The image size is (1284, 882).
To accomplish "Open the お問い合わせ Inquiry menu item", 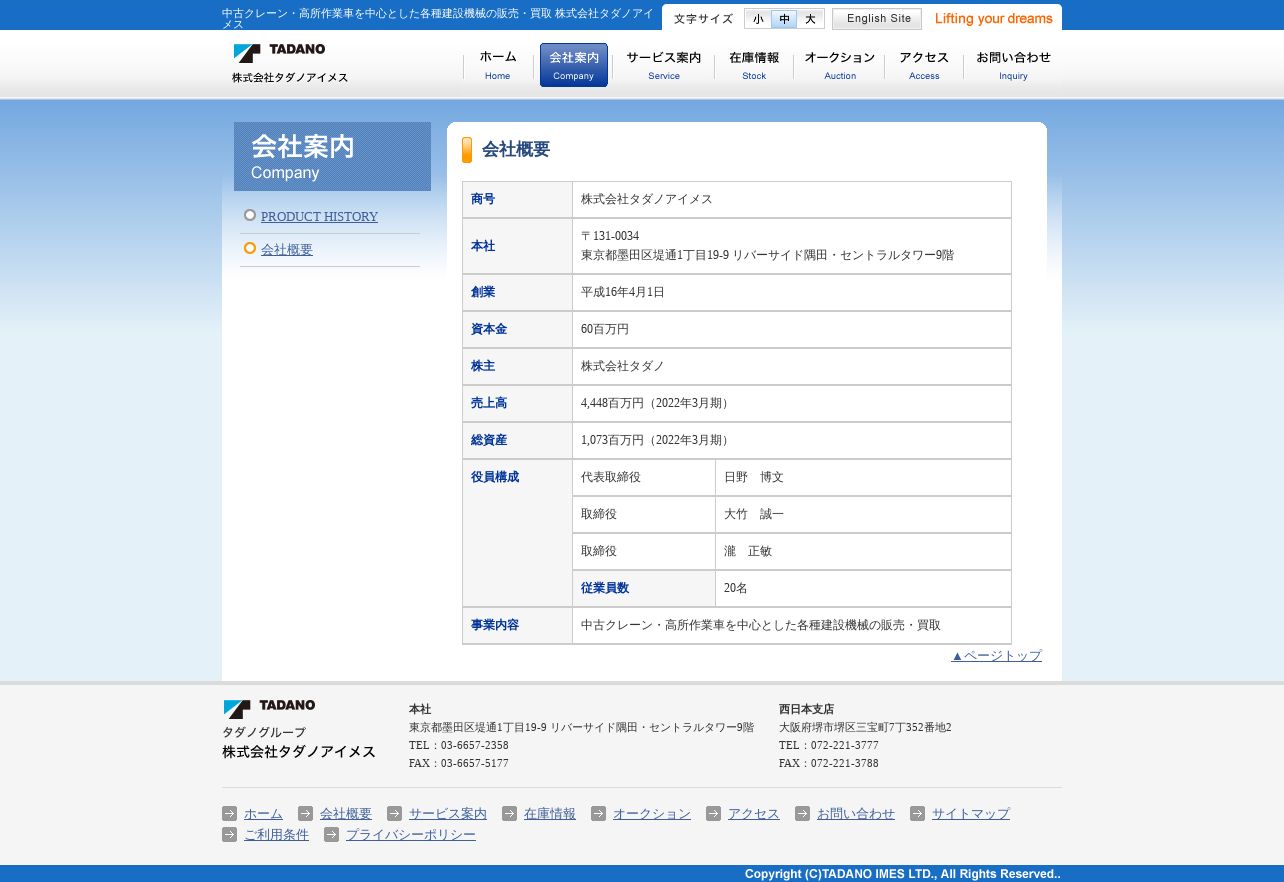I will [x=1013, y=65].
